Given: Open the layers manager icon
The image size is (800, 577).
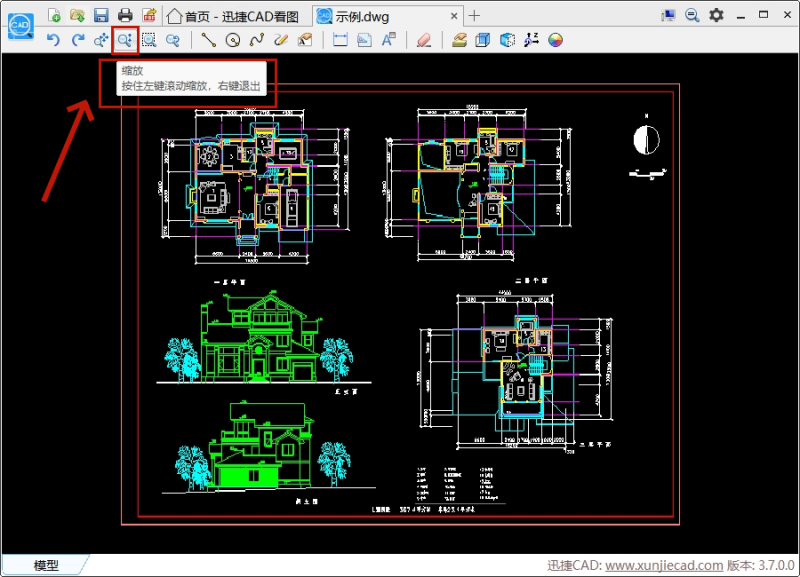Looking at the screenshot, I should point(459,40).
